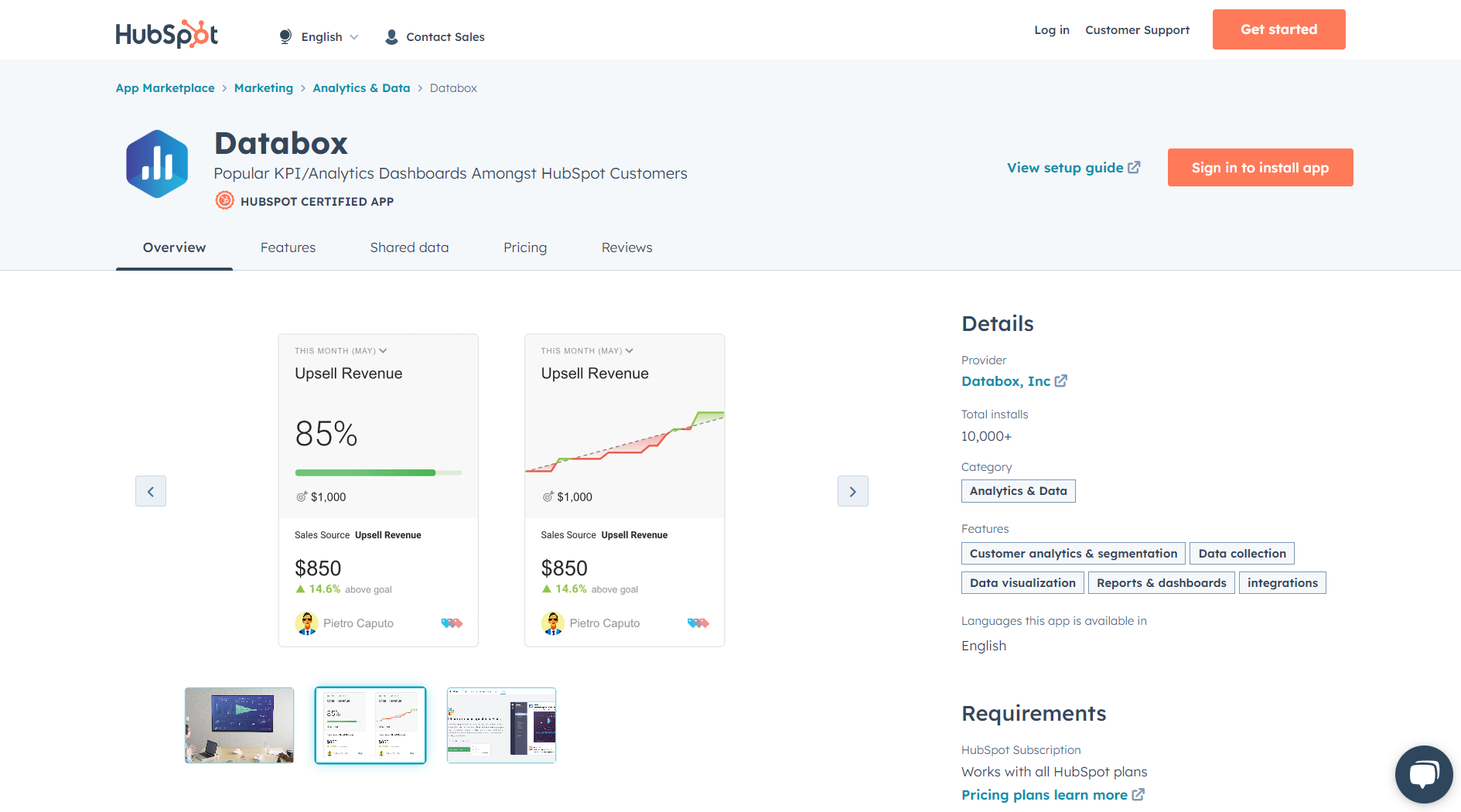Click the Analytics & Data category tag
Viewport: 1461px width, 812px height.
[x=1018, y=491]
